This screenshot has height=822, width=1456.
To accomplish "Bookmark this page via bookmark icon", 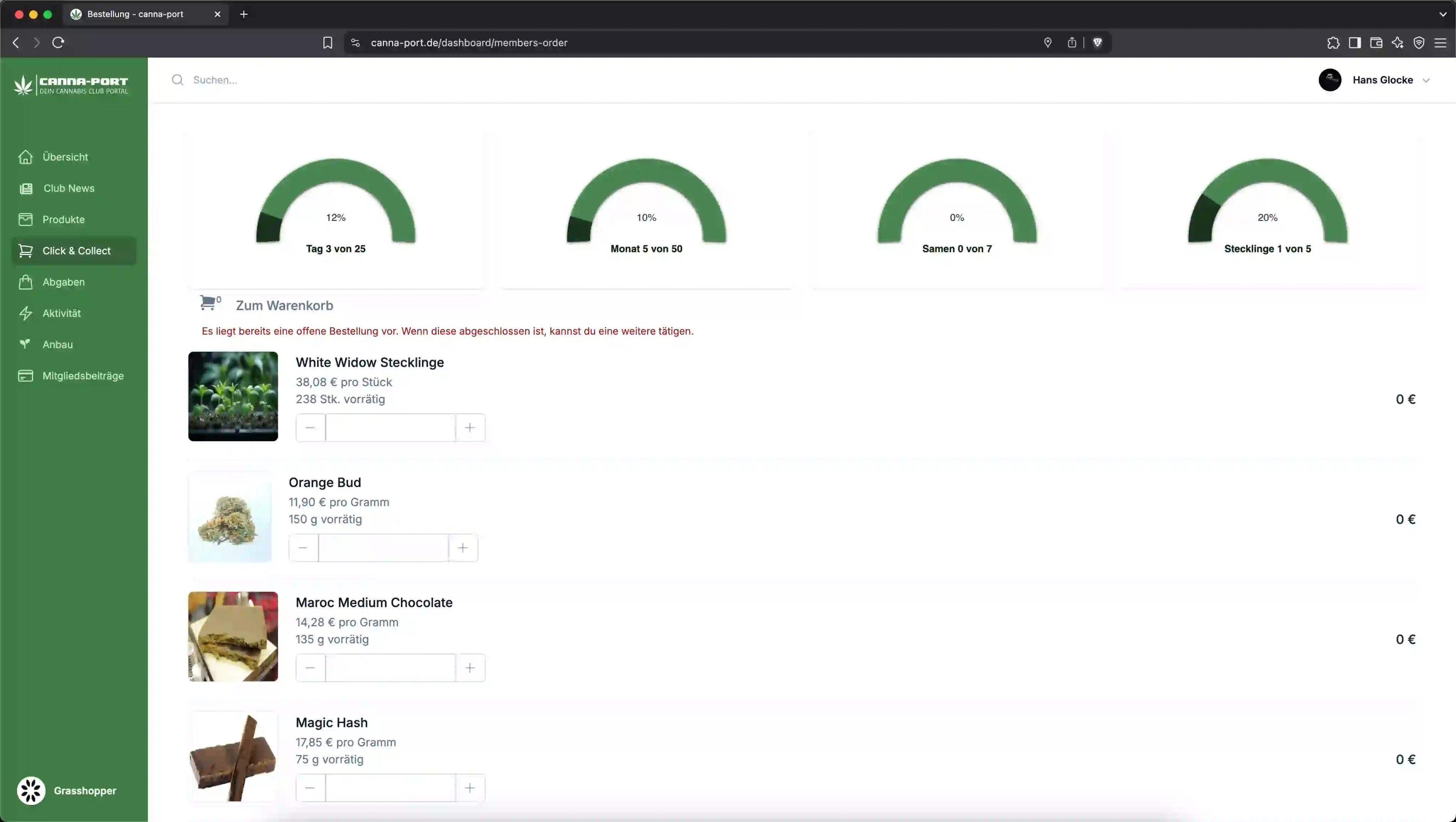I will coord(328,42).
